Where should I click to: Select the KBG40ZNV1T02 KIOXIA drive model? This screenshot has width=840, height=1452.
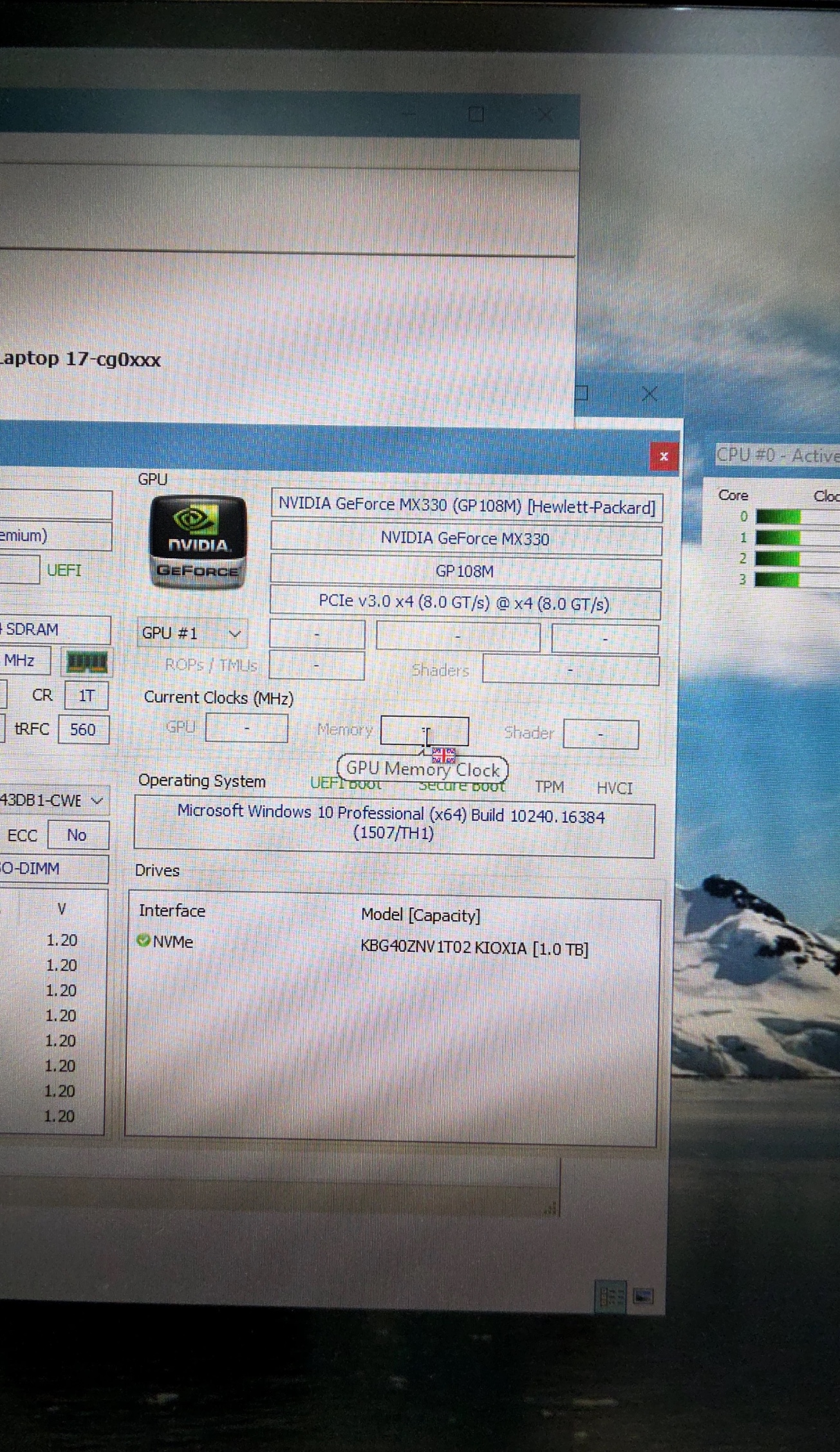474,948
